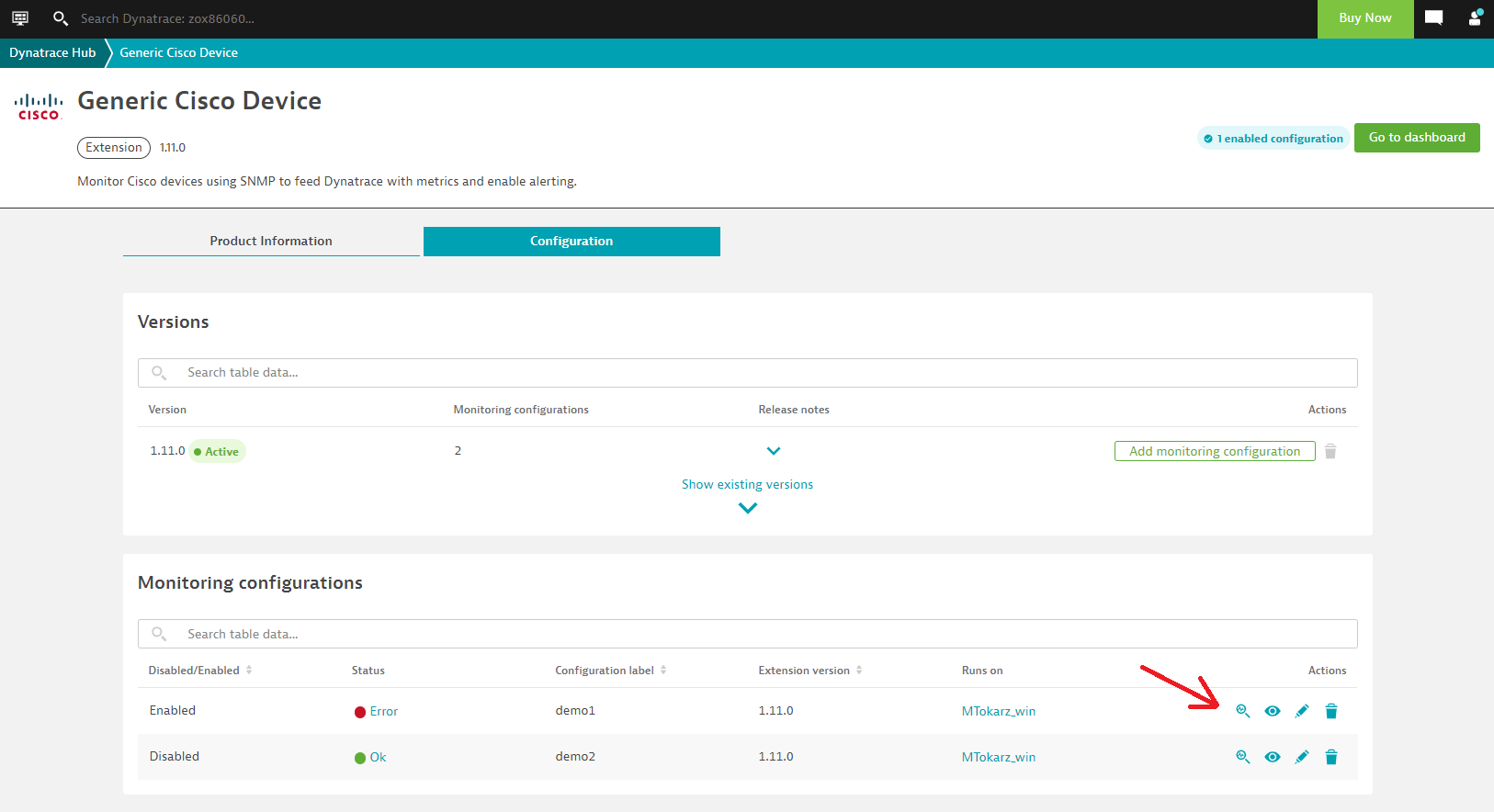
Task: Click the search magnifier icon in top bar
Action: coord(61,18)
